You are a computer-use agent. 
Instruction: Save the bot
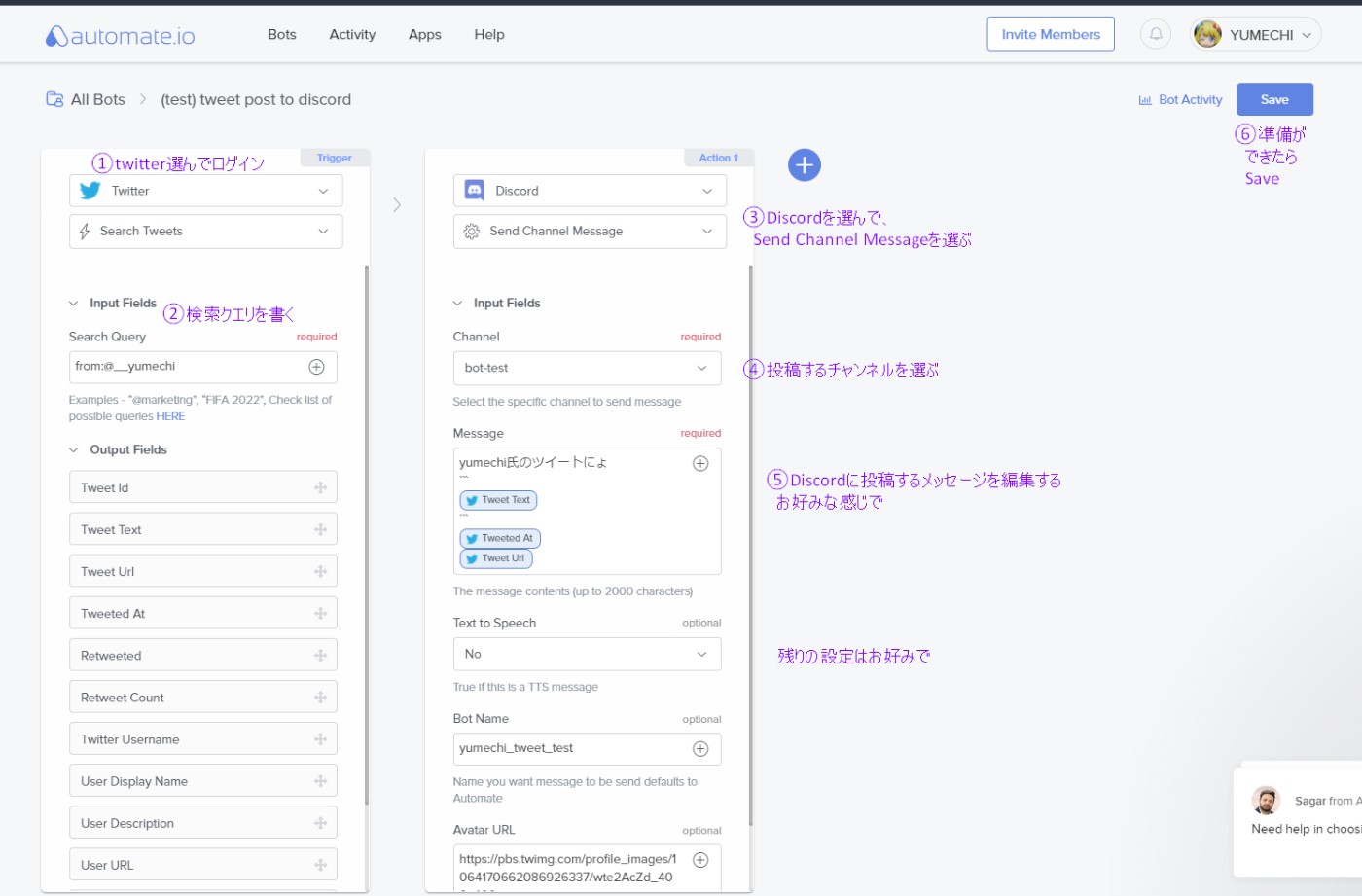(x=1274, y=99)
